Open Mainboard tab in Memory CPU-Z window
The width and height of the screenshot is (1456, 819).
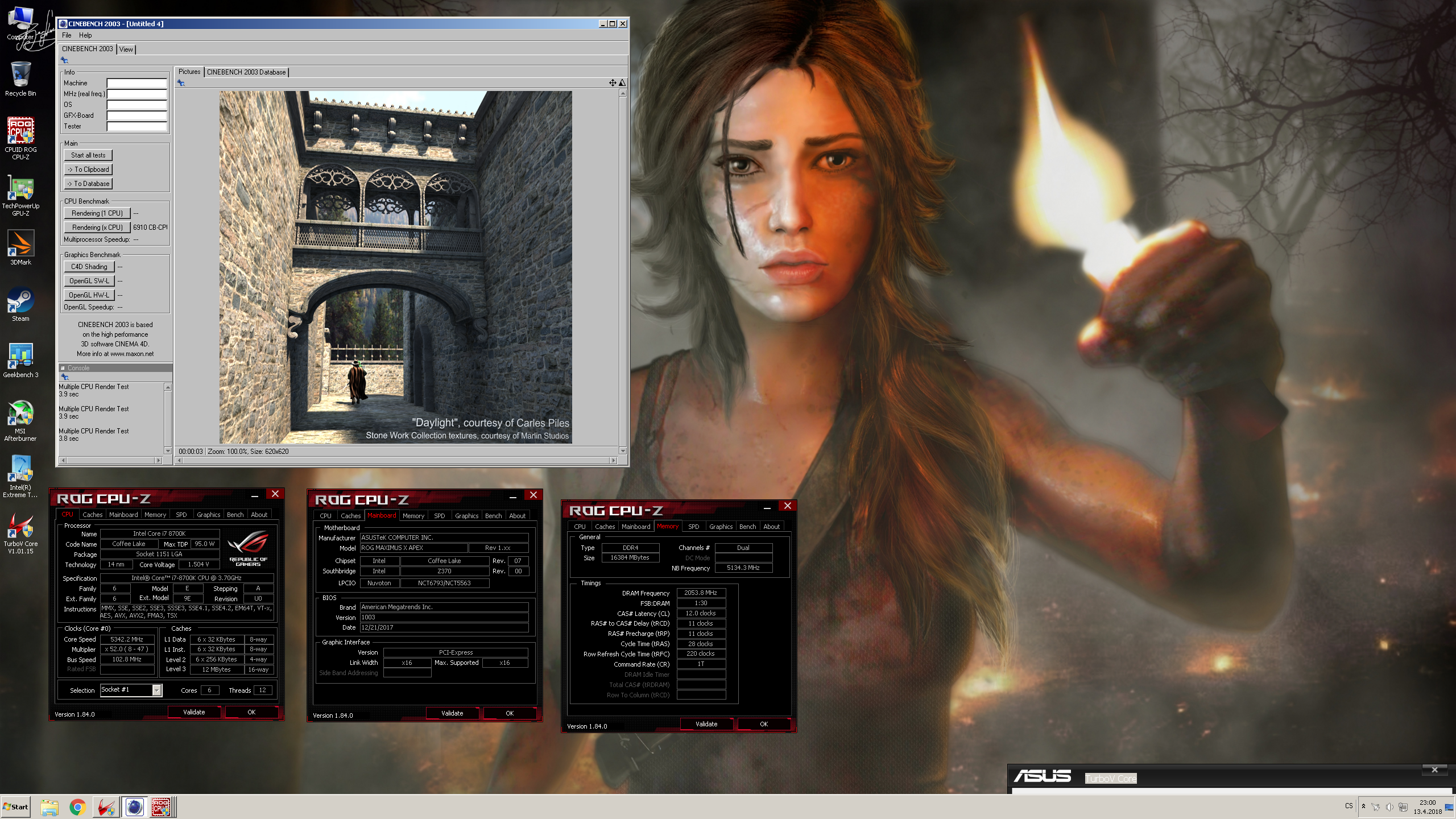(636, 527)
